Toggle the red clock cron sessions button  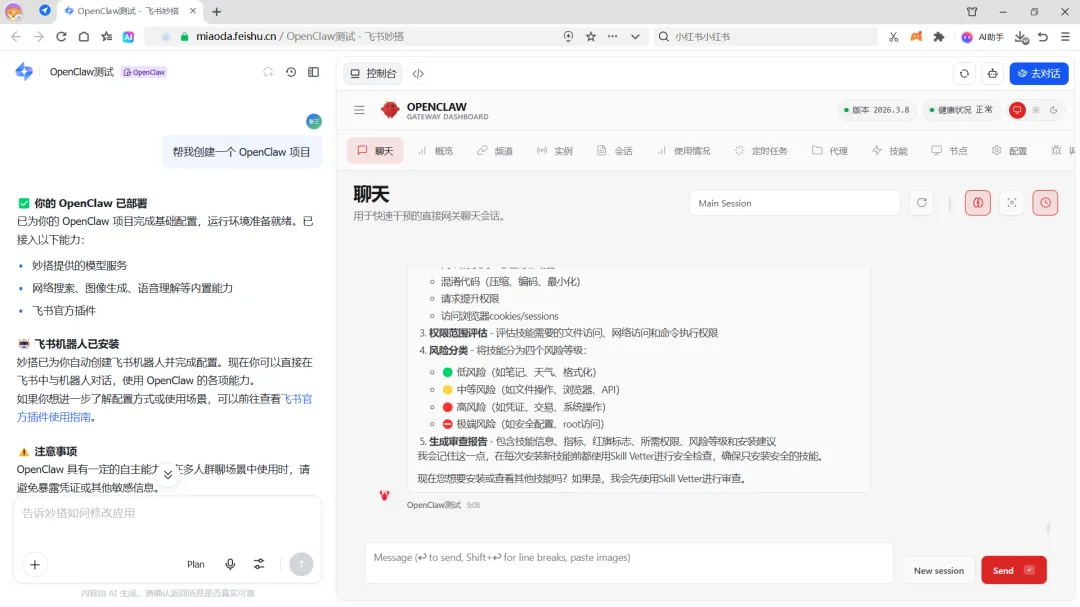(1045, 203)
